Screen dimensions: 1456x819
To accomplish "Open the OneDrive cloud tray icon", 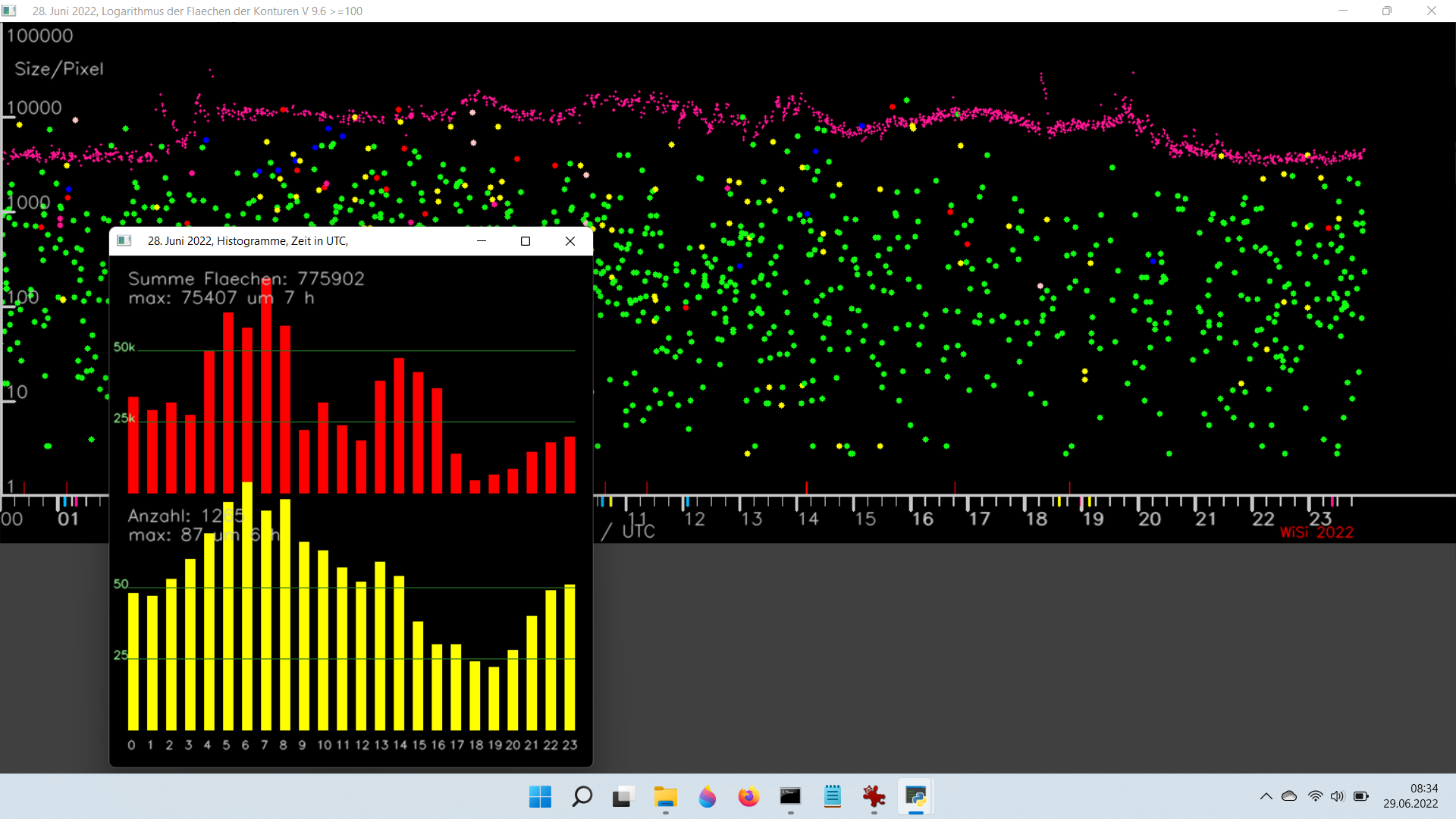I will pyautogui.click(x=1289, y=796).
